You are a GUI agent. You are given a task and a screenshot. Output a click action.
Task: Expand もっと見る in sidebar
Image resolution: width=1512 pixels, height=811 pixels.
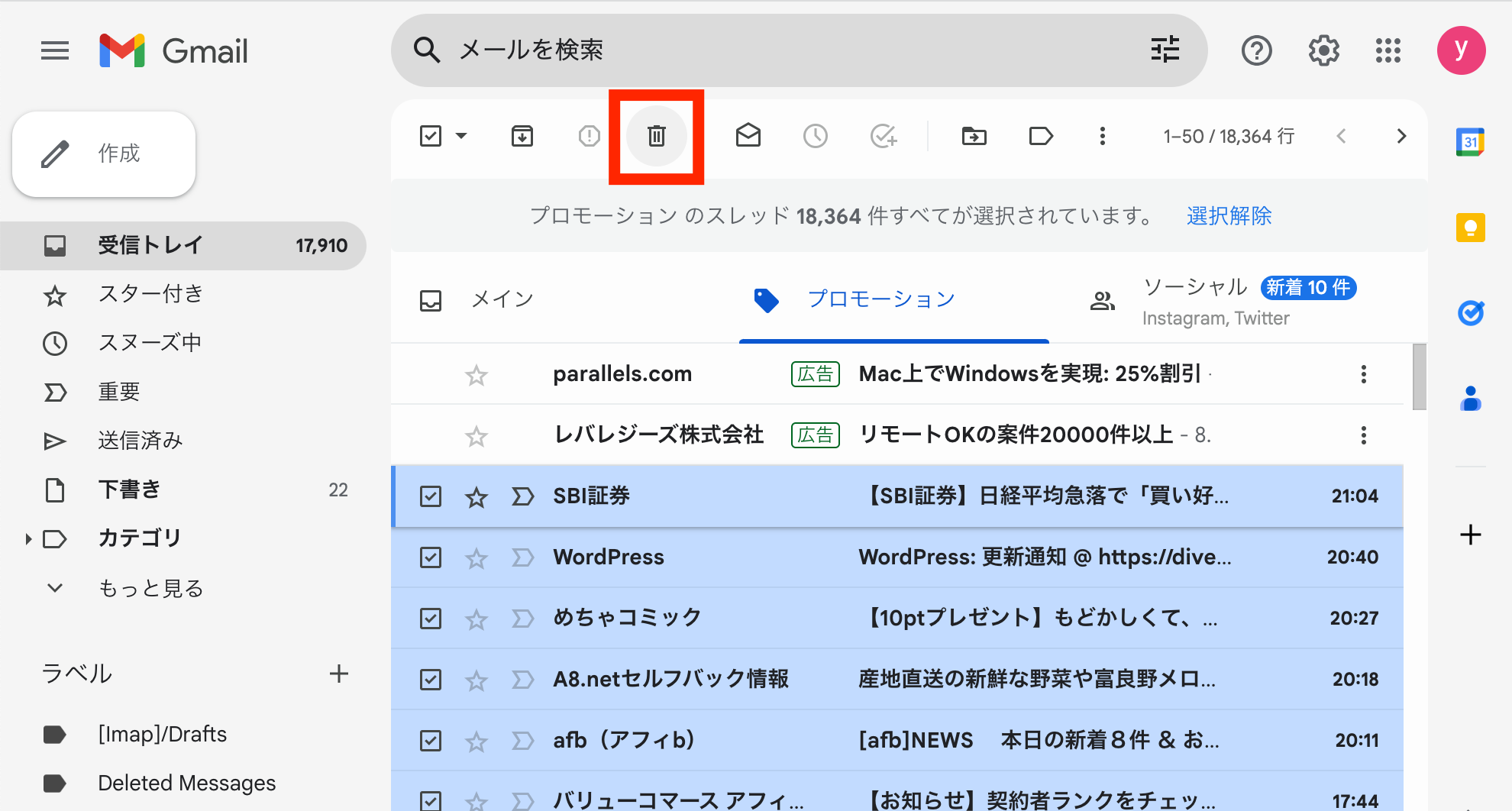pos(151,588)
